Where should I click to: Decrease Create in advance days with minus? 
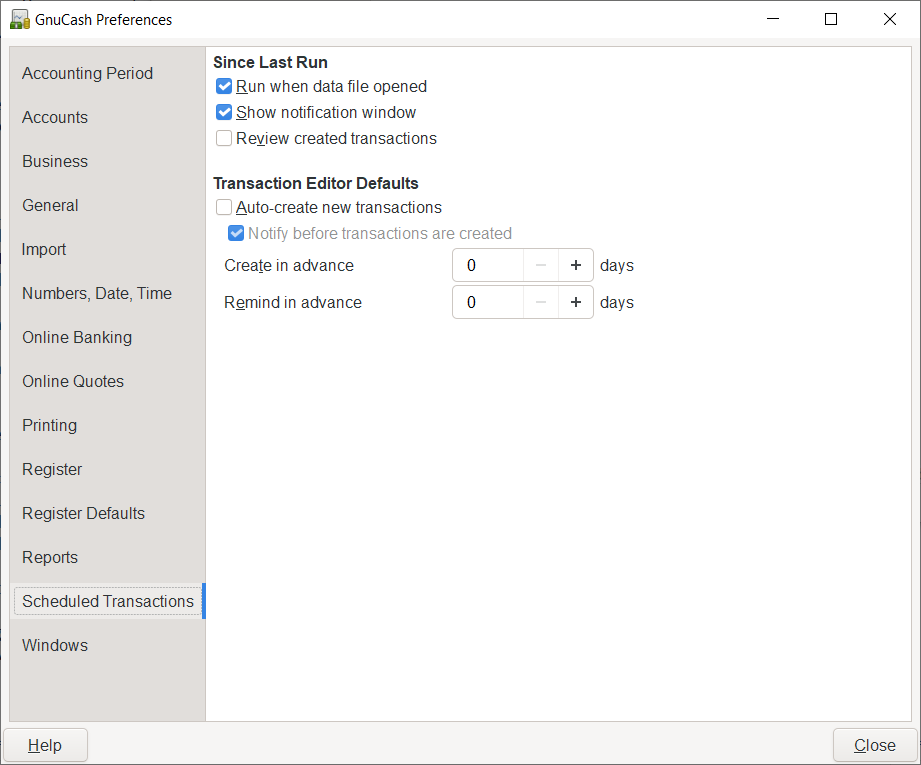coord(540,266)
